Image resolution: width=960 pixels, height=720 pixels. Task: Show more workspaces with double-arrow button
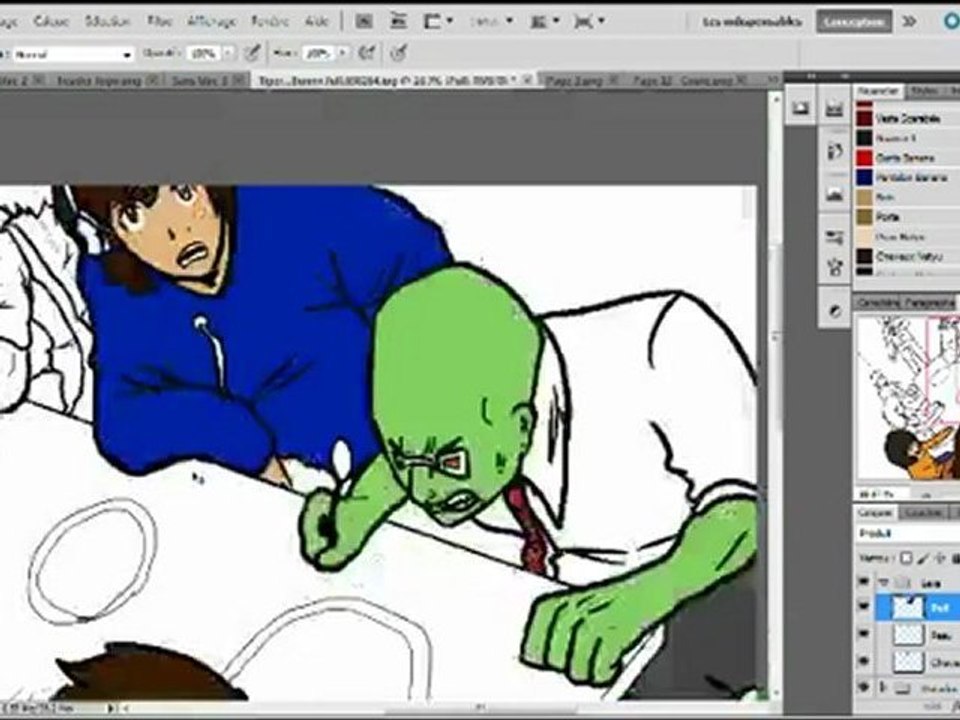tap(910, 22)
